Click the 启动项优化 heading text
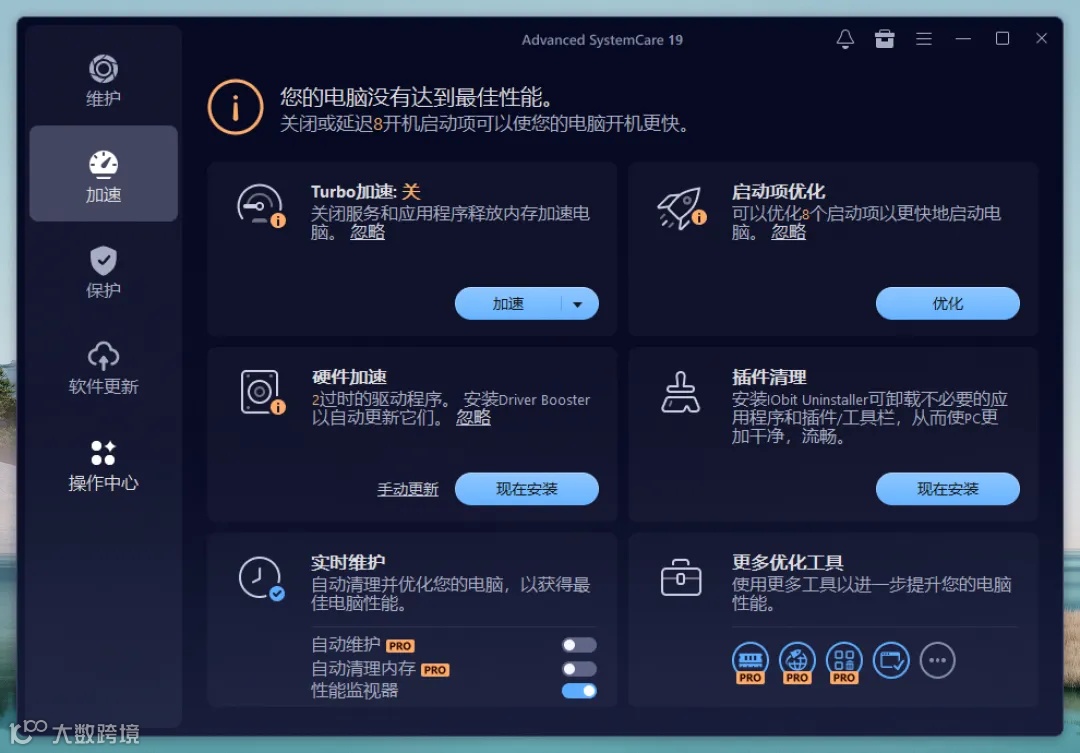The width and height of the screenshot is (1080, 753). [778, 192]
